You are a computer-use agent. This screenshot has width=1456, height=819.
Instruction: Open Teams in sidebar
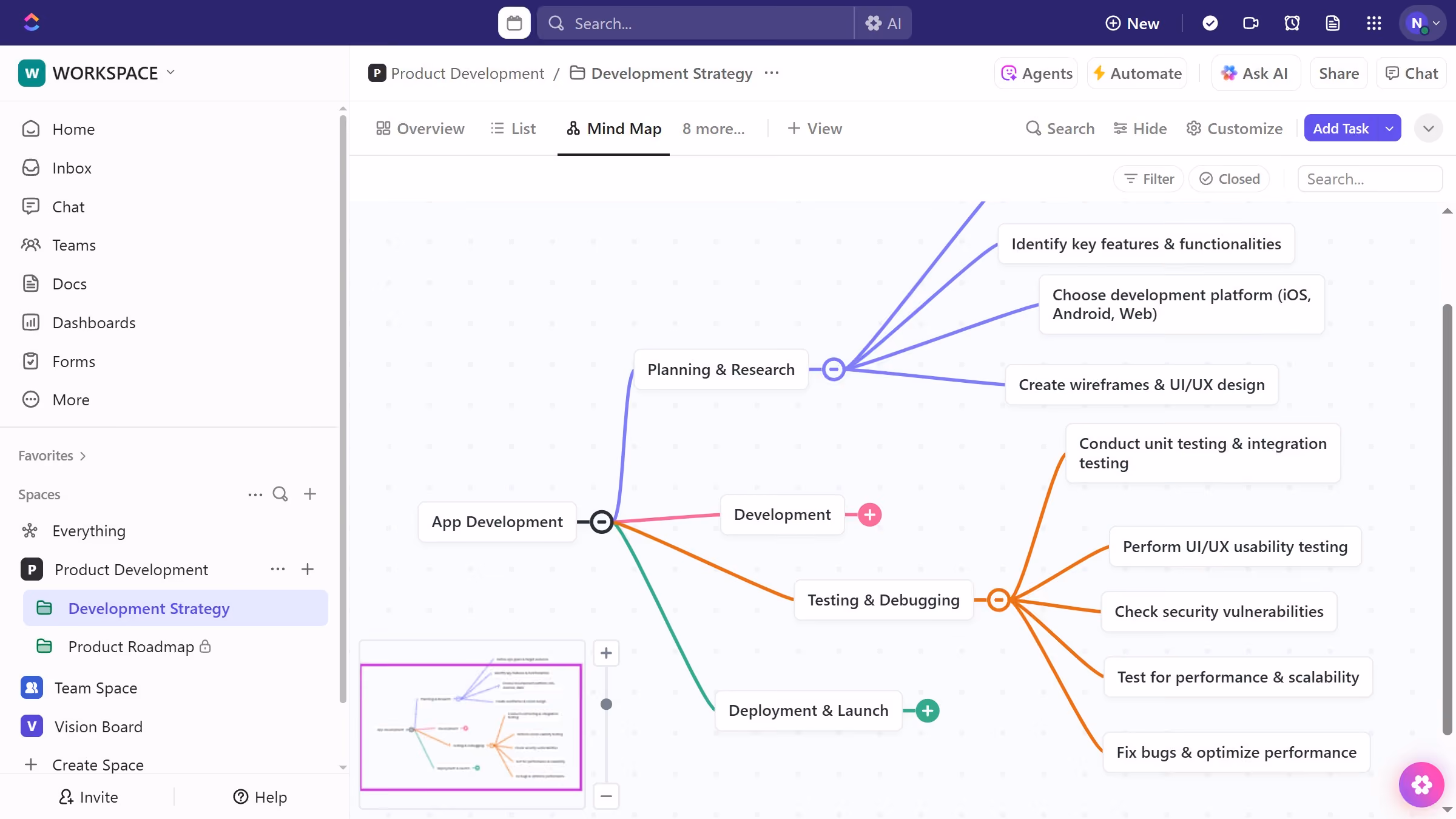tap(74, 245)
